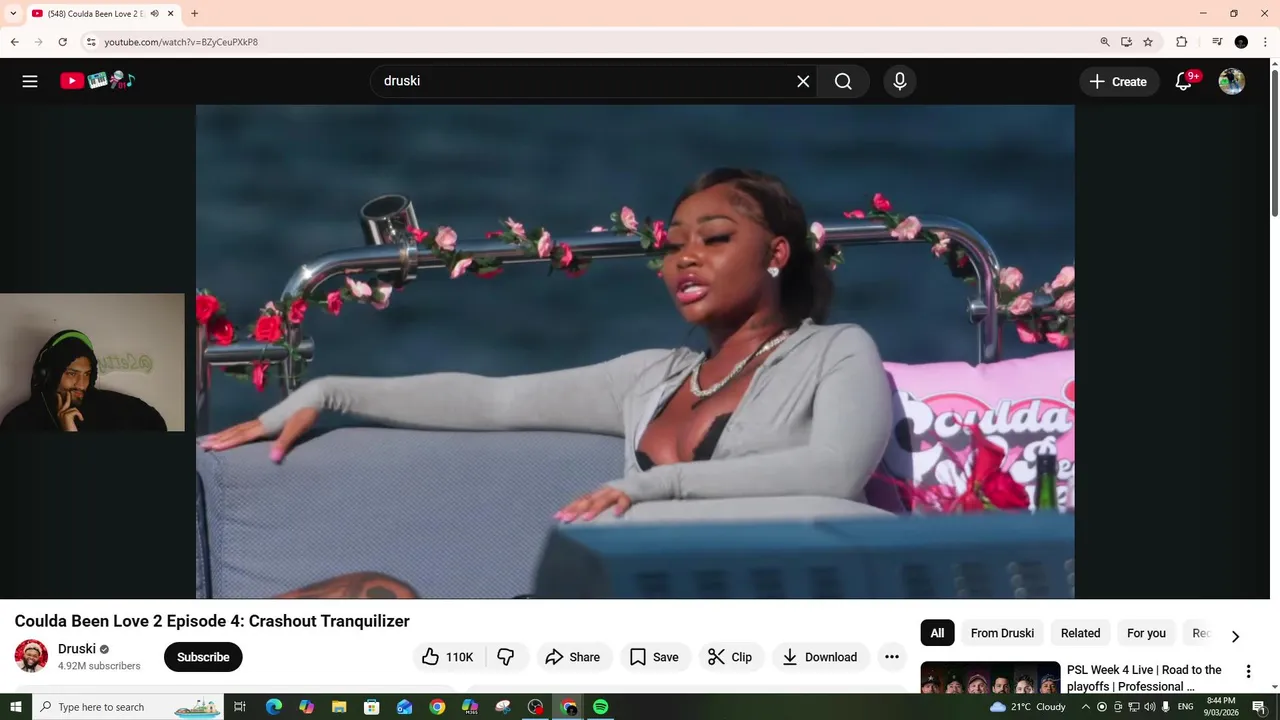Image resolution: width=1280 pixels, height=720 pixels.
Task: Select the For you filter chip
Action: (x=1146, y=633)
